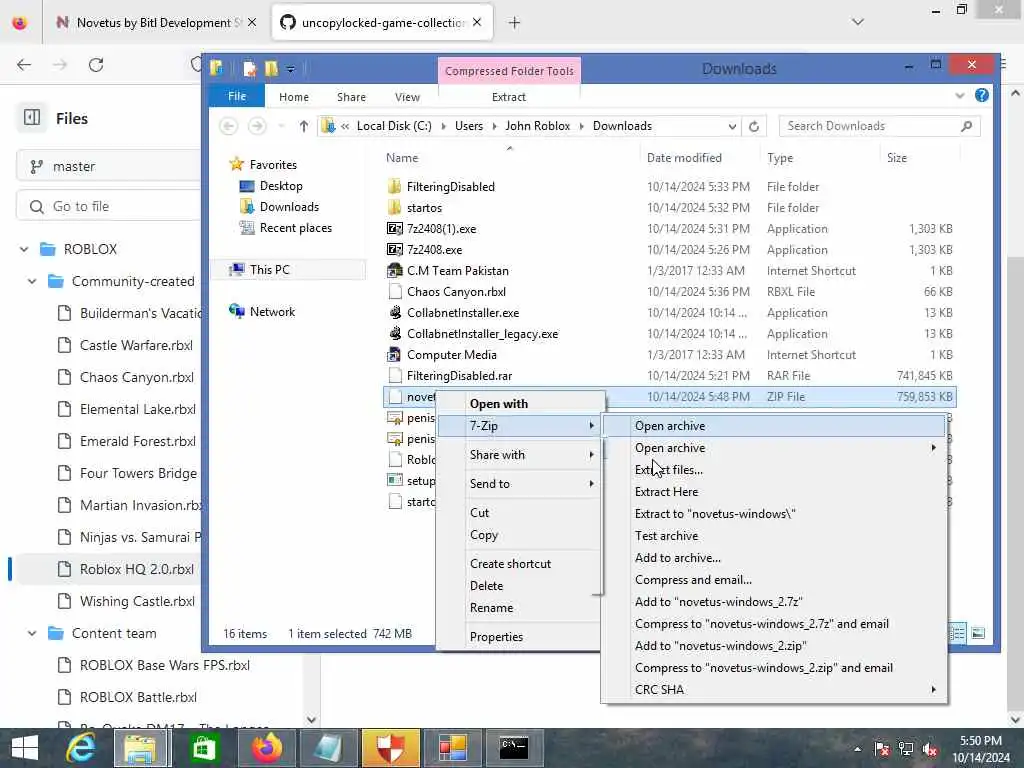This screenshot has width=1024, height=768.
Task: Expand the CRC SHA submenu
Action: click(773, 690)
